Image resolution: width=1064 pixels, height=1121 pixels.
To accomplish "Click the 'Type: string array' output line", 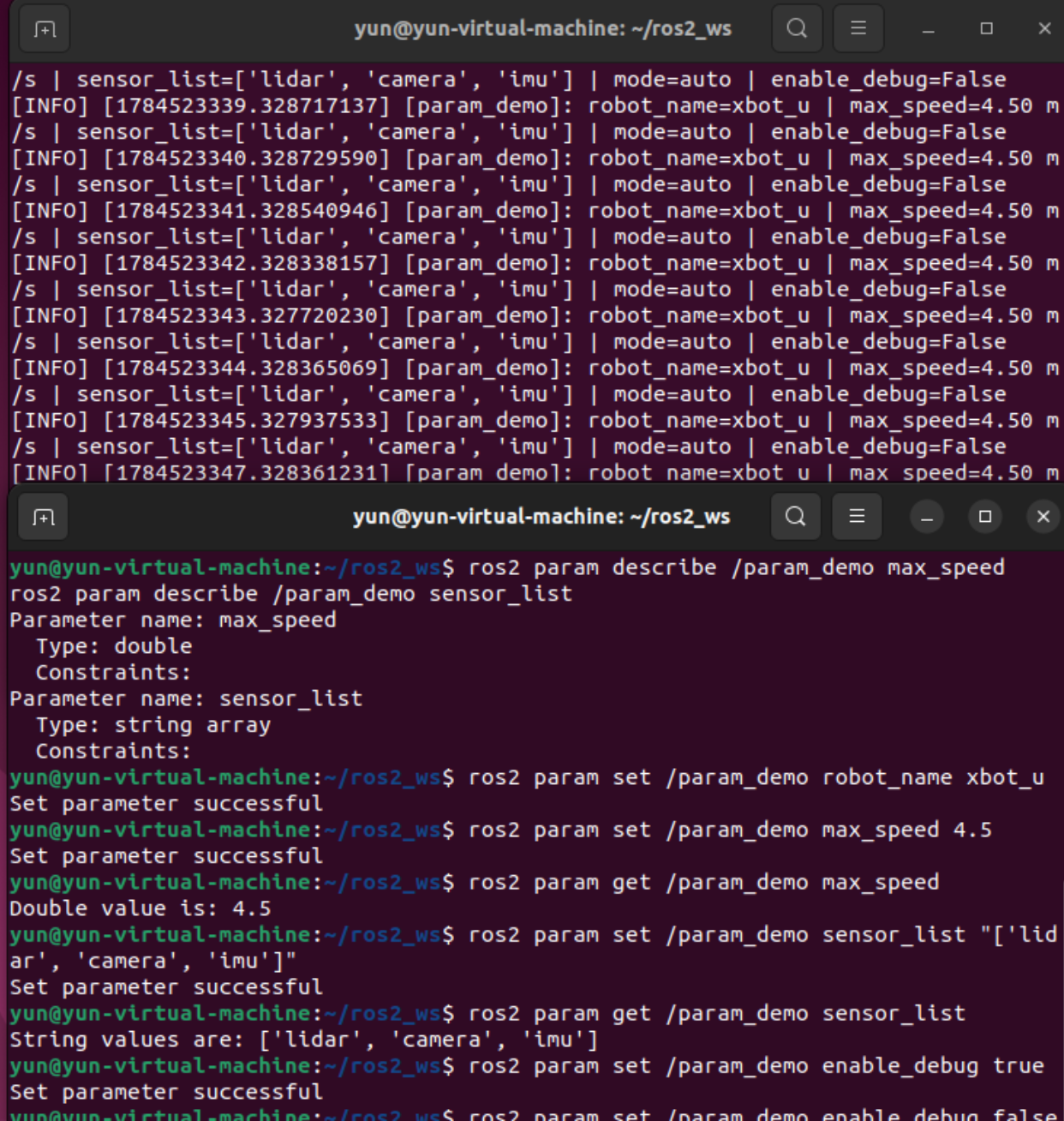I will [x=153, y=725].
